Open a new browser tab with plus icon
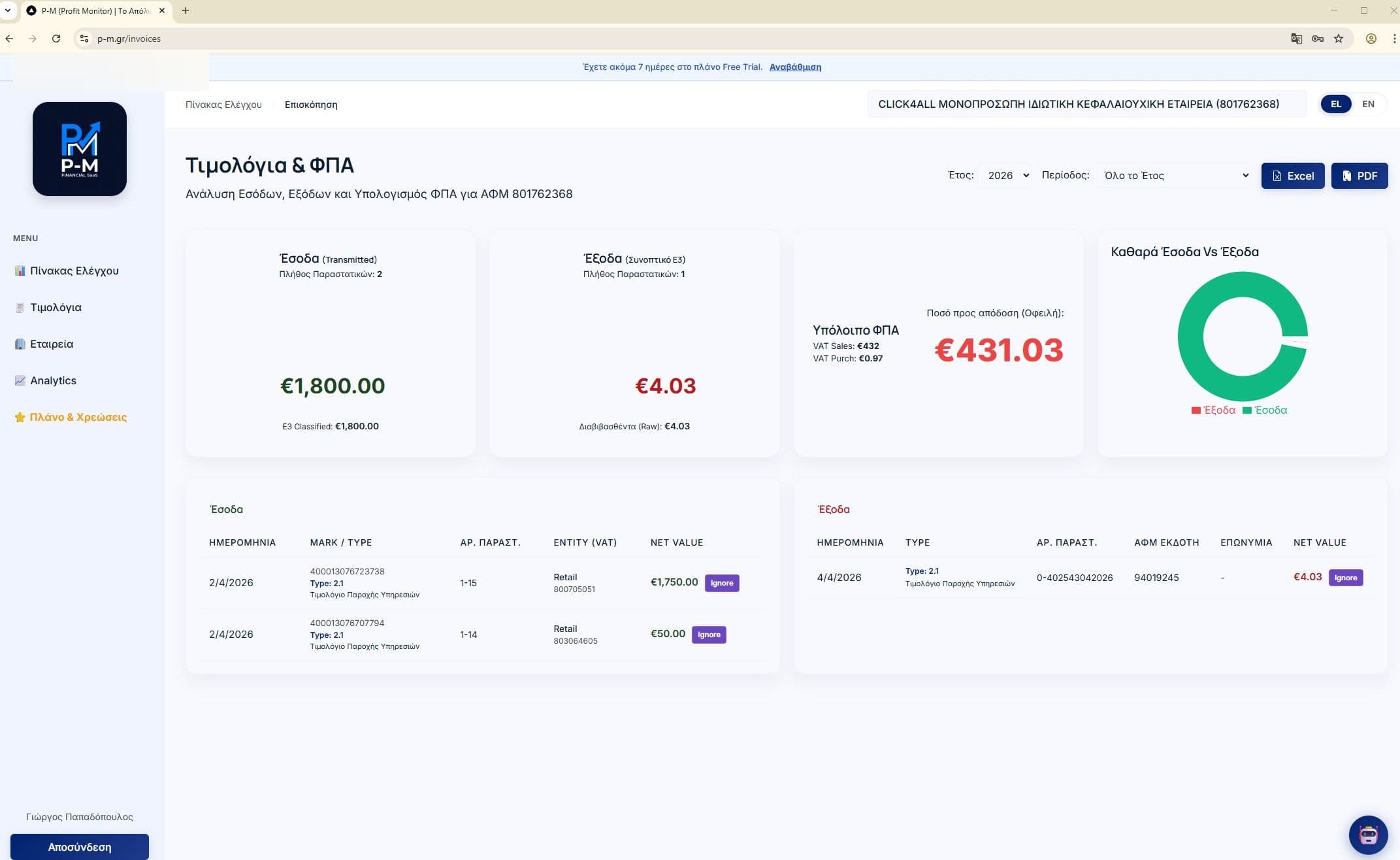 186,10
